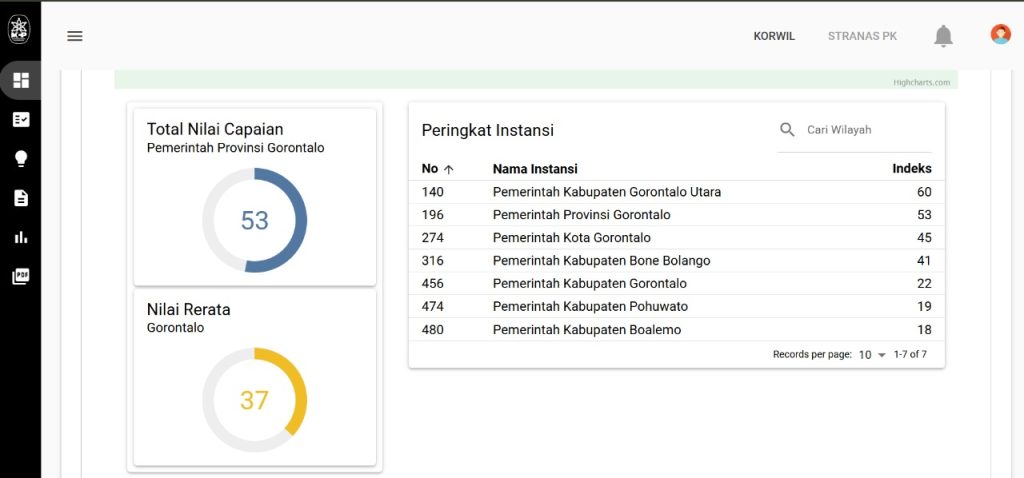The image size is (1024, 478).
Task: Open the dashboard grid icon in sidebar
Action: click(21, 80)
